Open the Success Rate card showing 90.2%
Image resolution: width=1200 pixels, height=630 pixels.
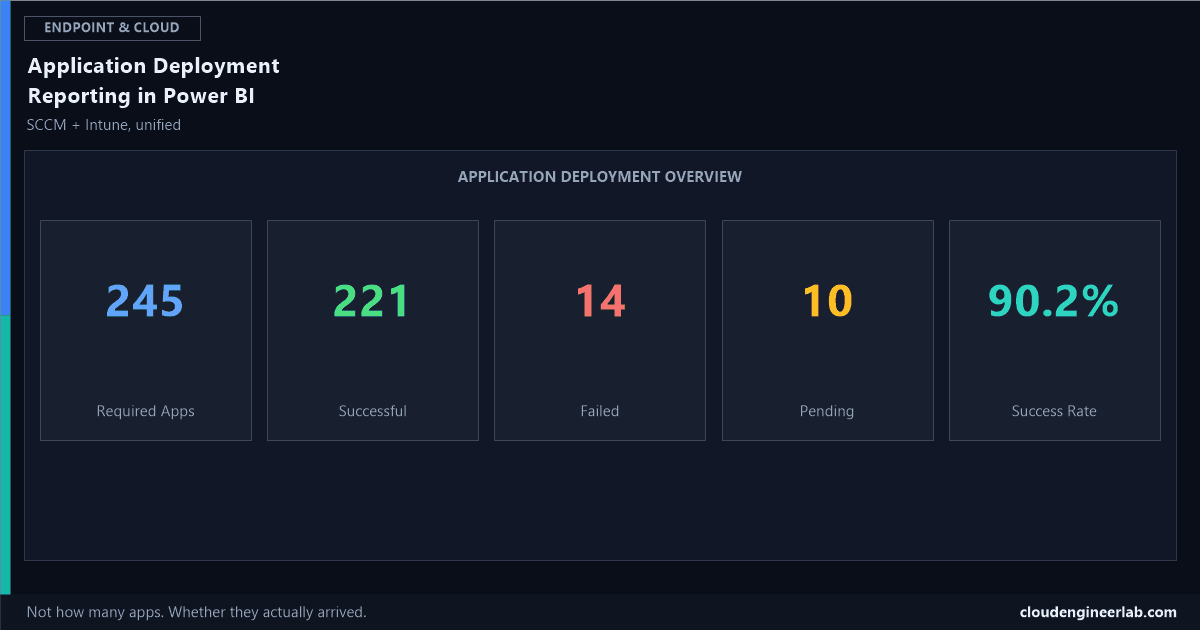coord(1054,330)
